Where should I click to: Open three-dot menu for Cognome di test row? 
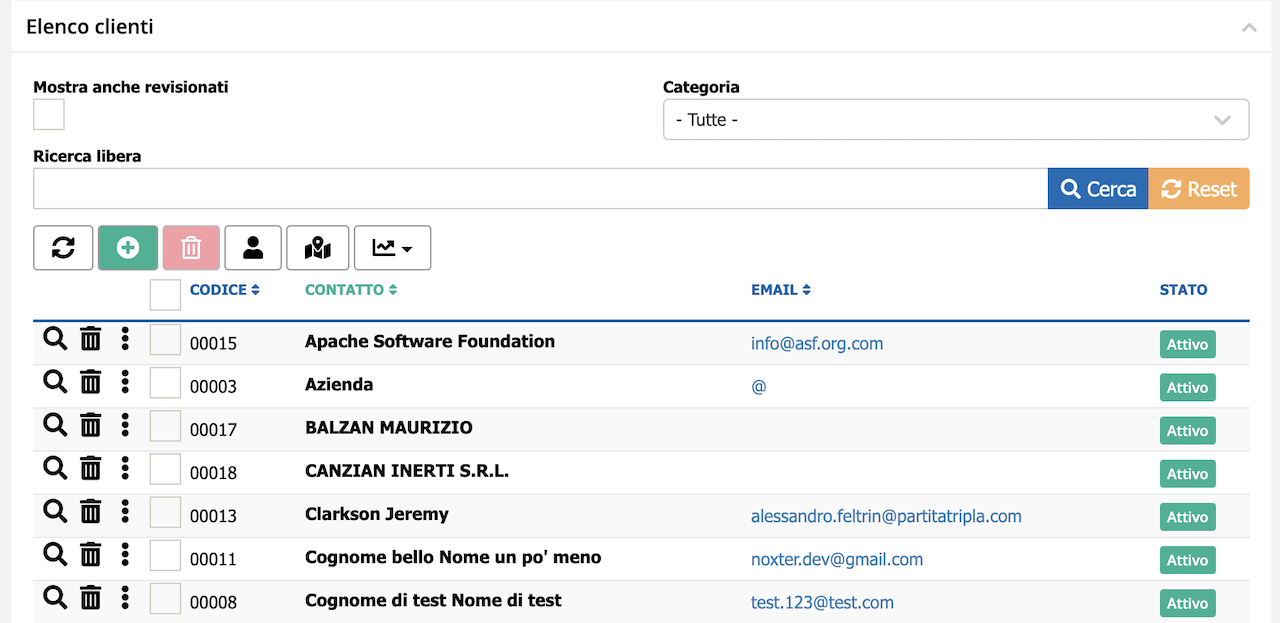click(125, 597)
